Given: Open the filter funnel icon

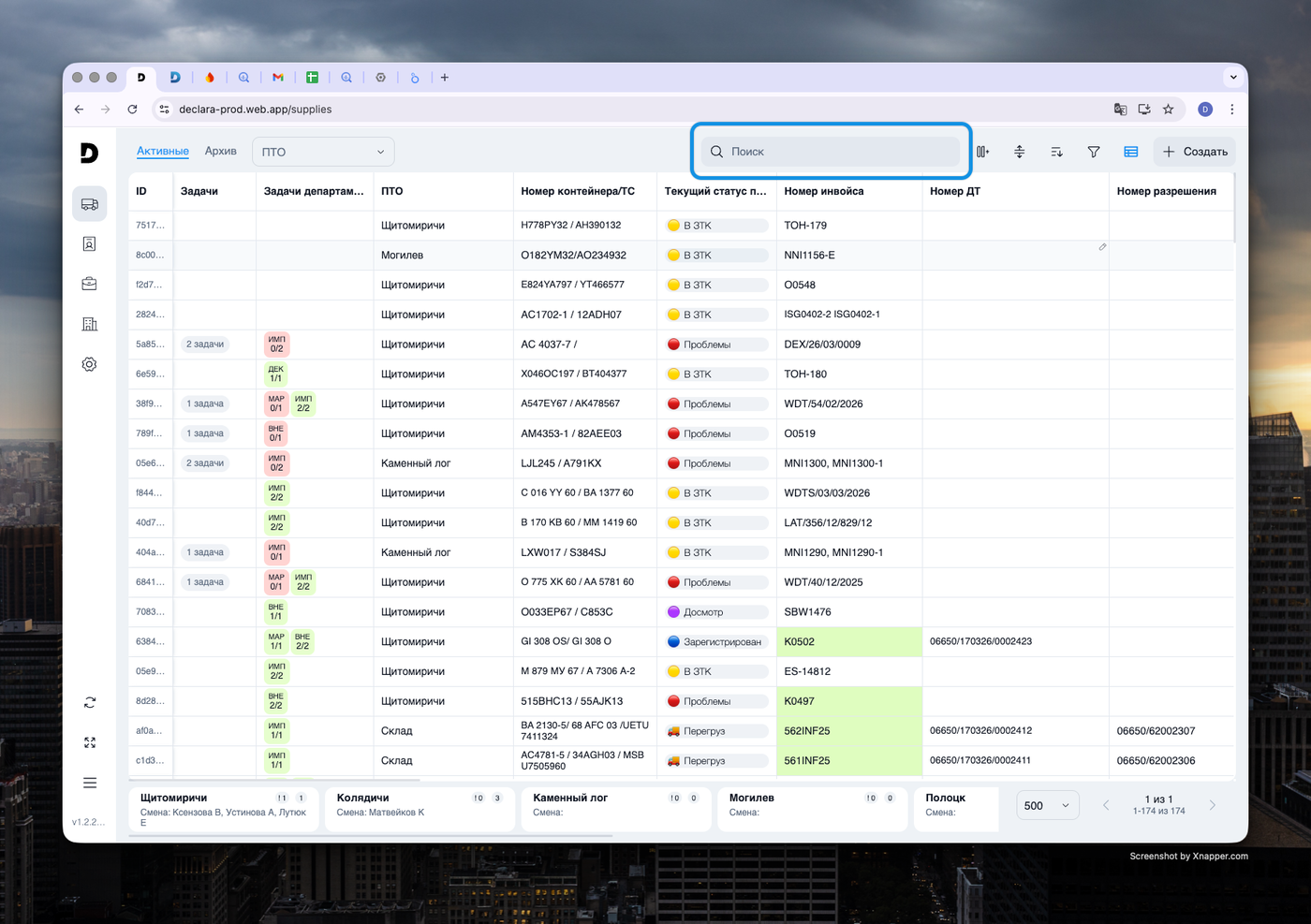Looking at the screenshot, I should 1094,152.
